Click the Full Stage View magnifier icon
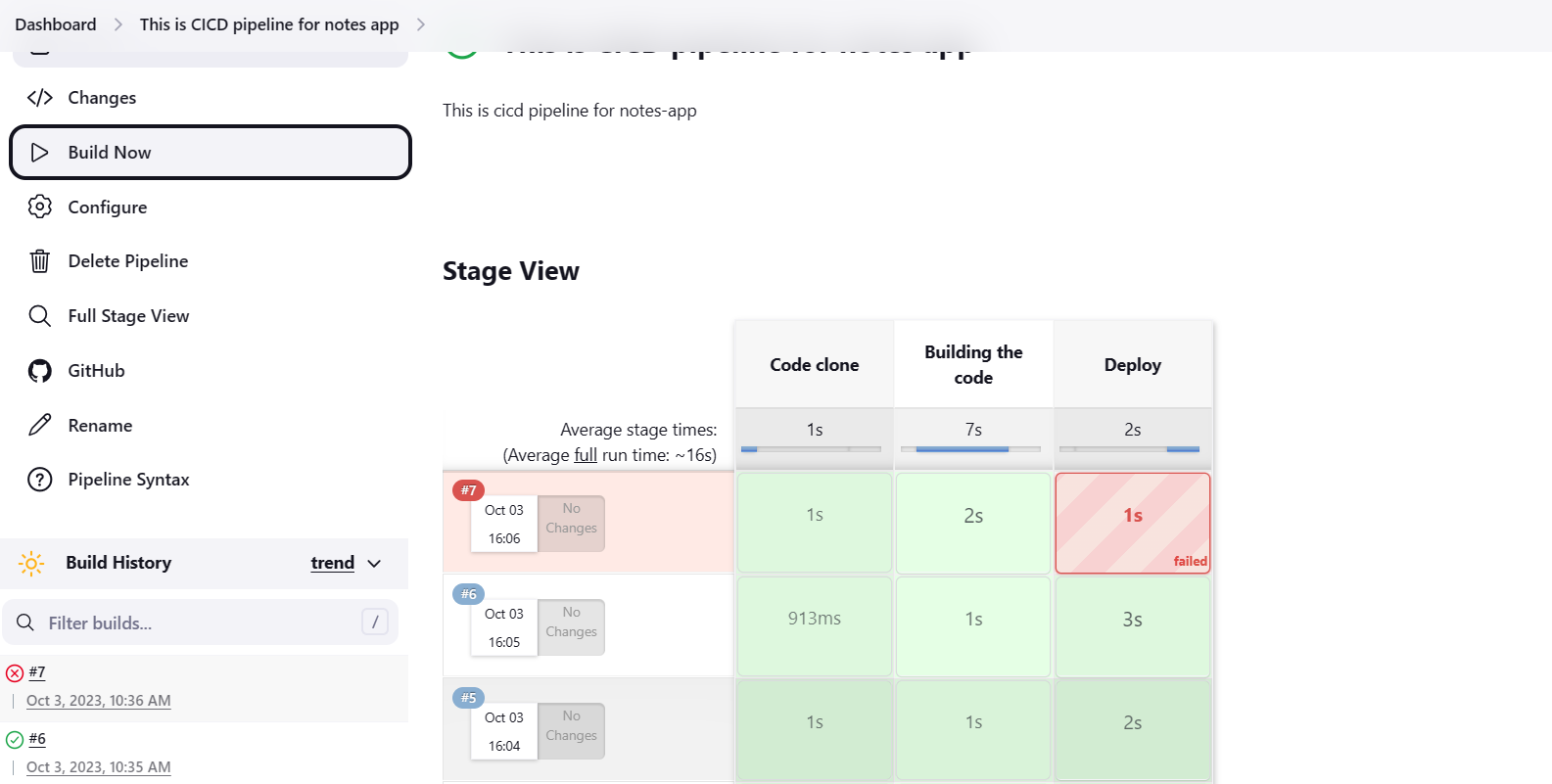1552x784 pixels. click(x=40, y=316)
